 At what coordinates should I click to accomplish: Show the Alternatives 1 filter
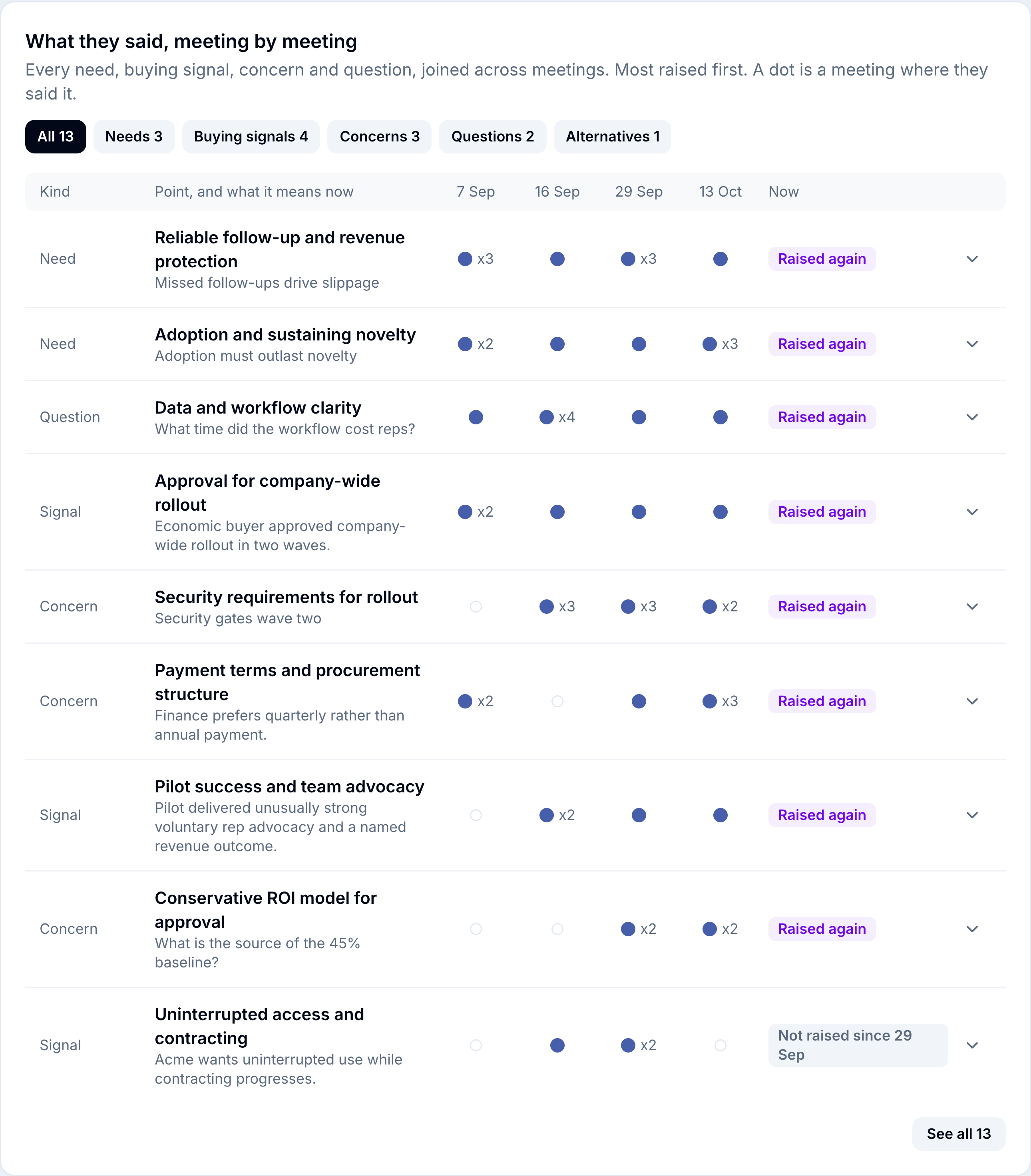[x=613, y=136]
